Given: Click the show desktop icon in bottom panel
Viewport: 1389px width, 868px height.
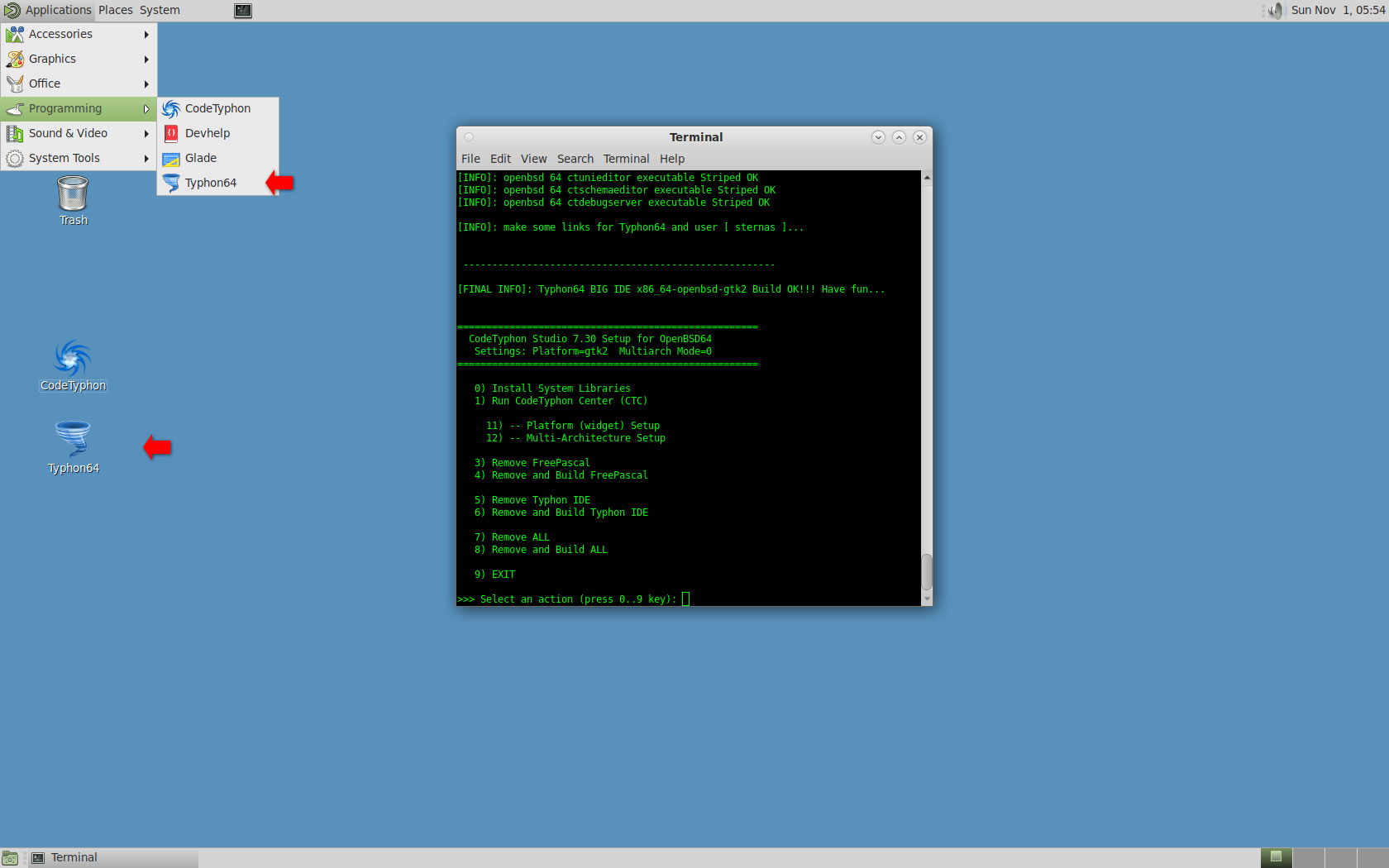Looking at the screenshot, I should click(x=10, y=858).
